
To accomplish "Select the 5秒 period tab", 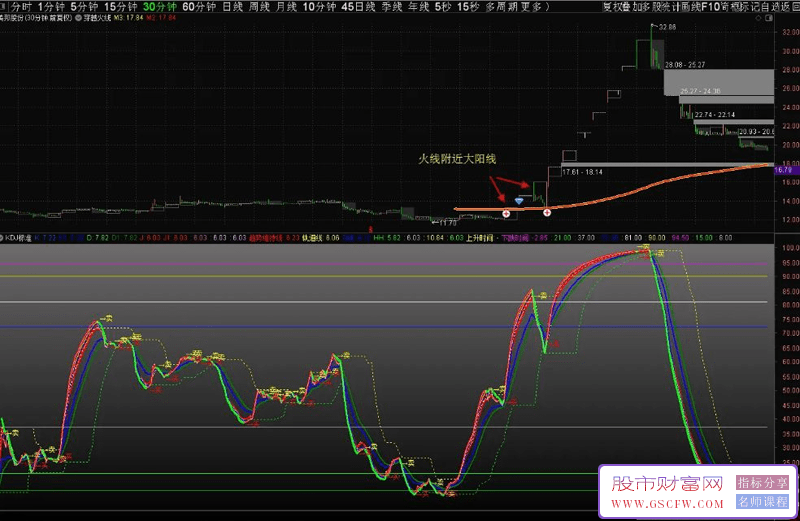I will [443, 7].
